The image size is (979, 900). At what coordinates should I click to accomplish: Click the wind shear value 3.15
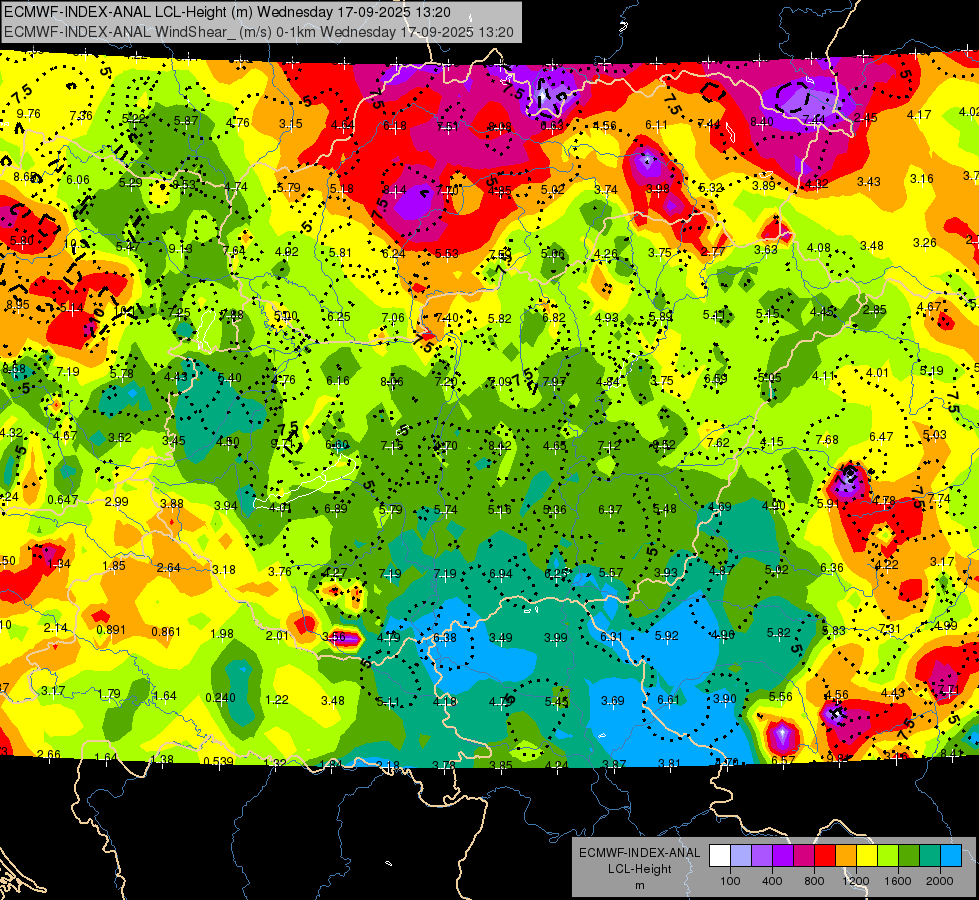point(291,124)
